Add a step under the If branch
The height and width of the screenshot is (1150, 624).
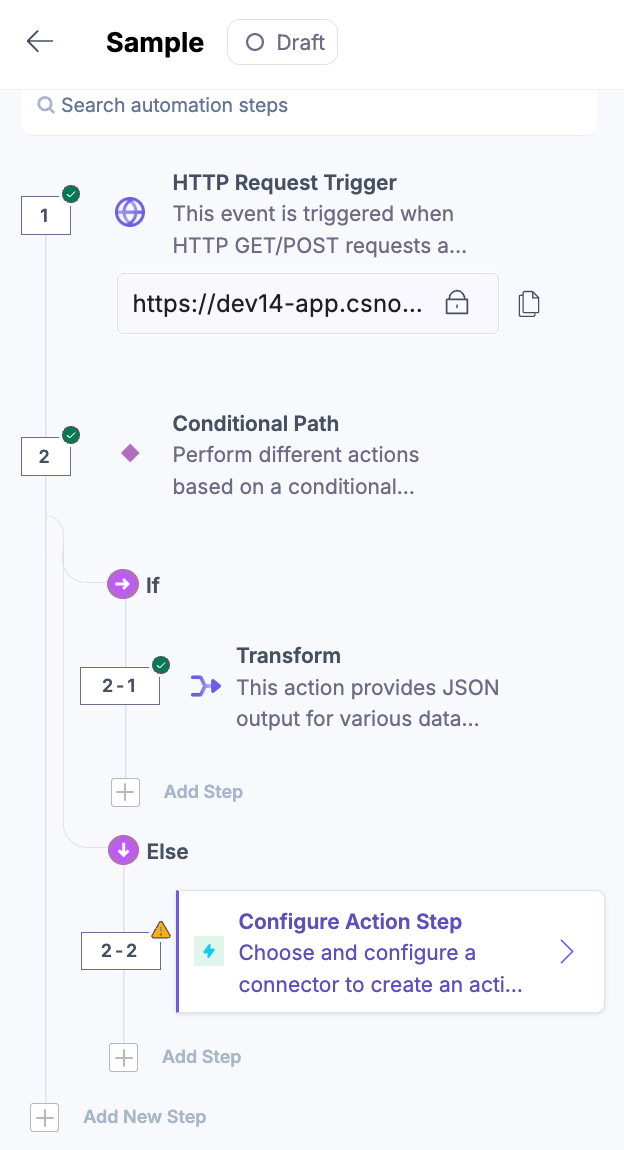[125, 792]
